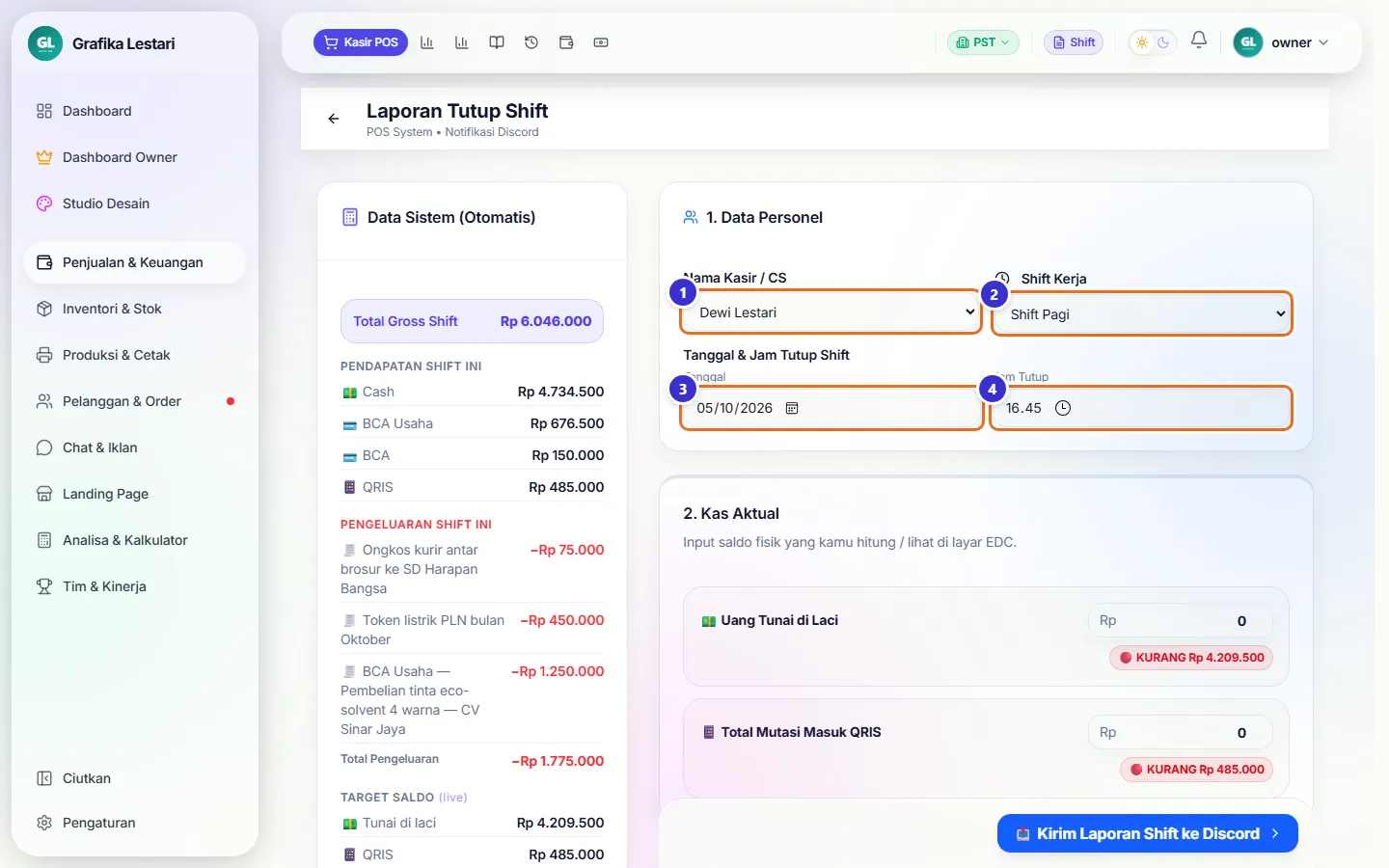The height and width of the screenshot is (868, 1389).
Task: Open the book icon in top toolbar
Action: (497, 42)
